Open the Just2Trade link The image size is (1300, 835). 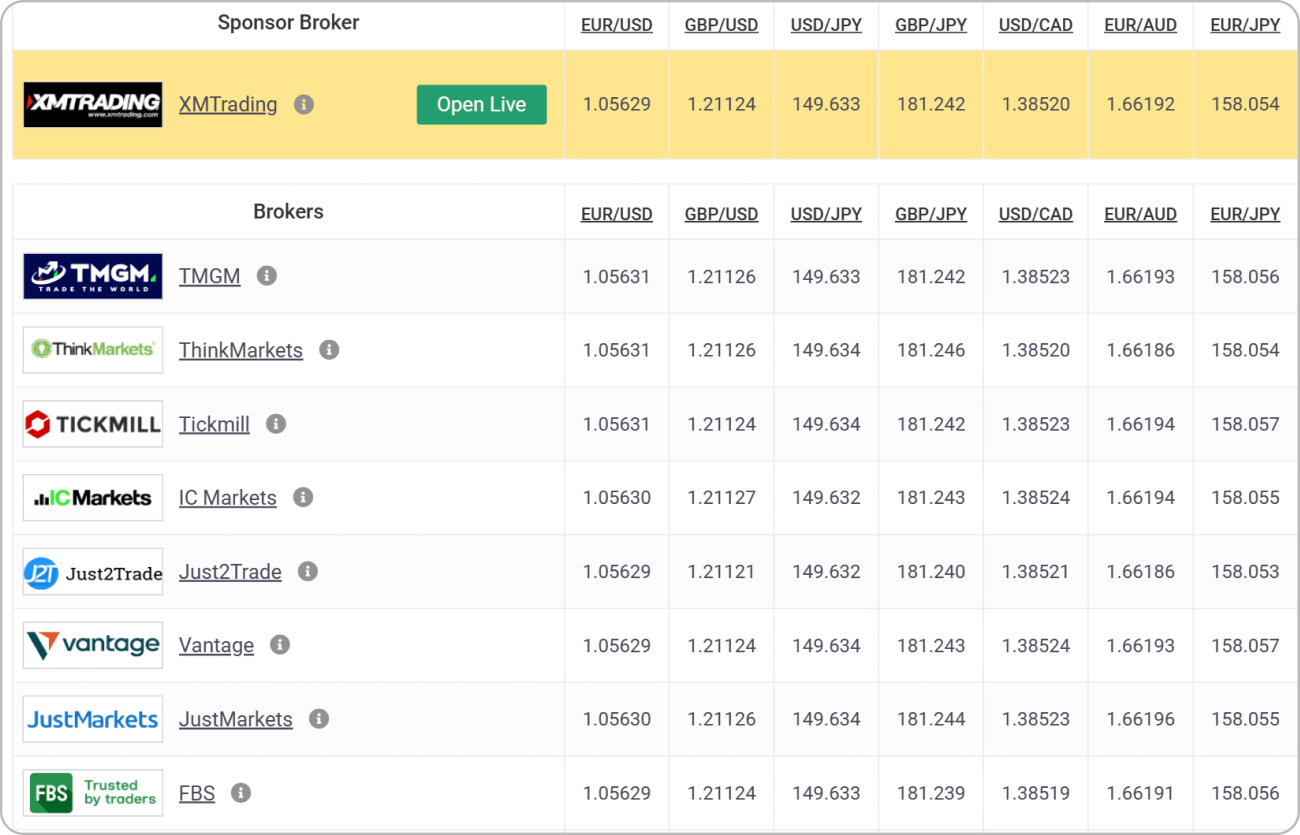[230, 571]
